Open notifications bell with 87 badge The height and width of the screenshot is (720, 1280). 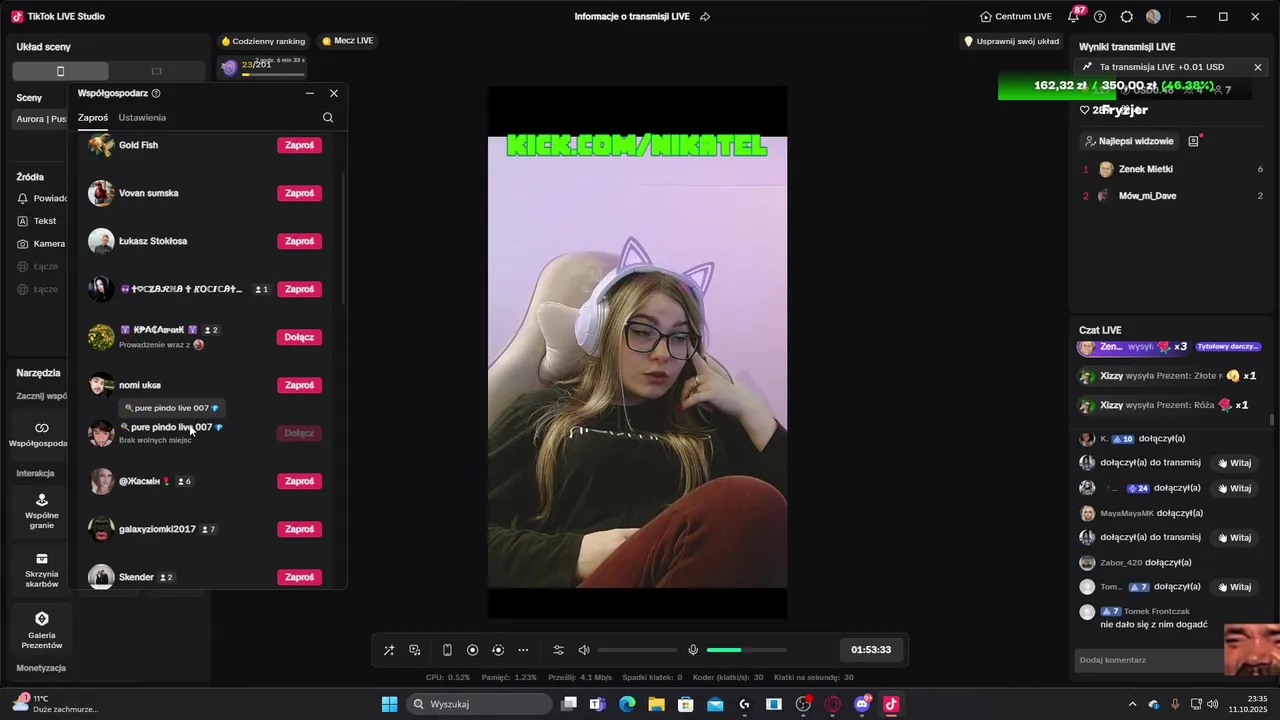click(x=1074, y=16)
